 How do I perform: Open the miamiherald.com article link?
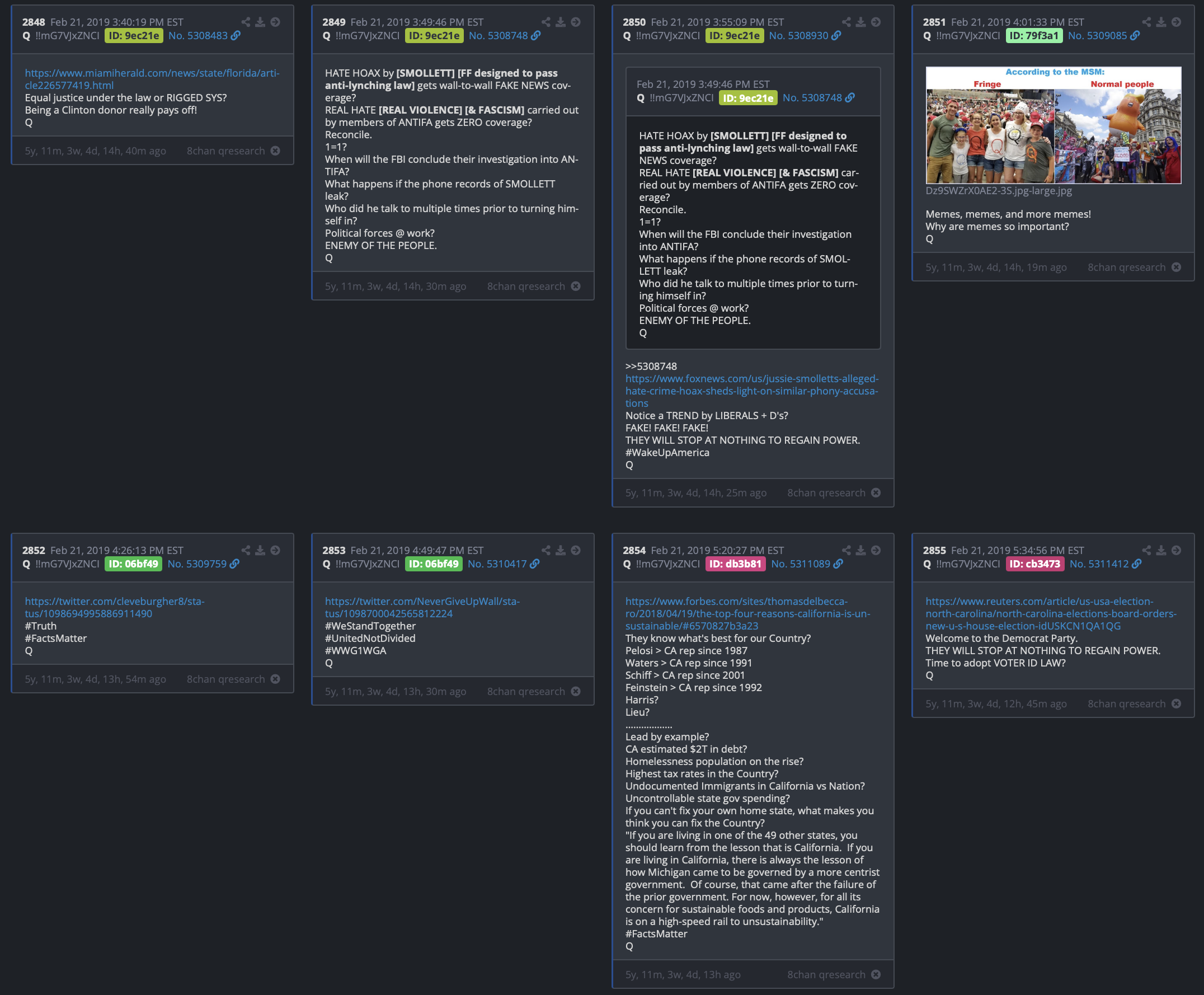tap(152, 79)
